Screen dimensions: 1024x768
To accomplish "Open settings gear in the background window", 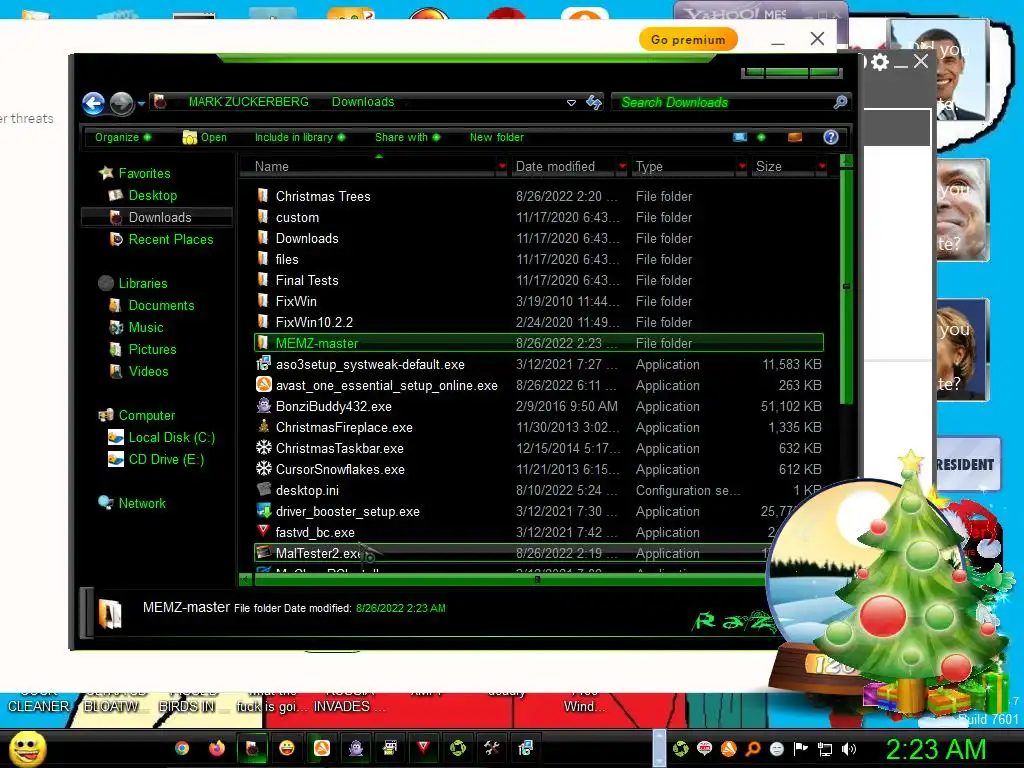I will (x=880, y=62).
